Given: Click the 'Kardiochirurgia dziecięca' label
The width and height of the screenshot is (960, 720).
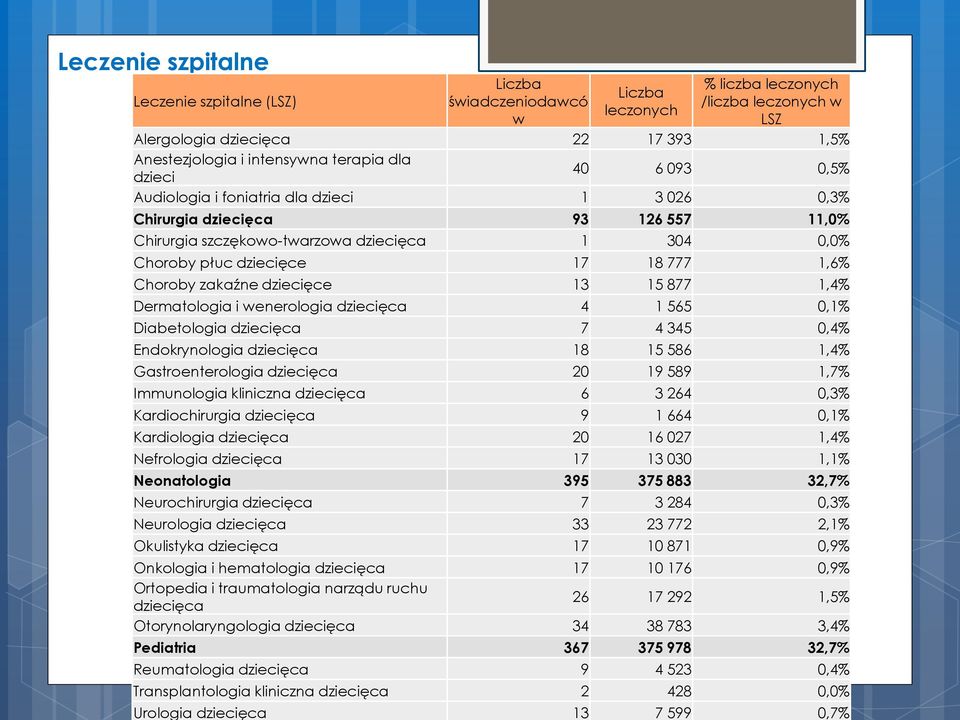Looking at the screenshot, I should (224, 416).
